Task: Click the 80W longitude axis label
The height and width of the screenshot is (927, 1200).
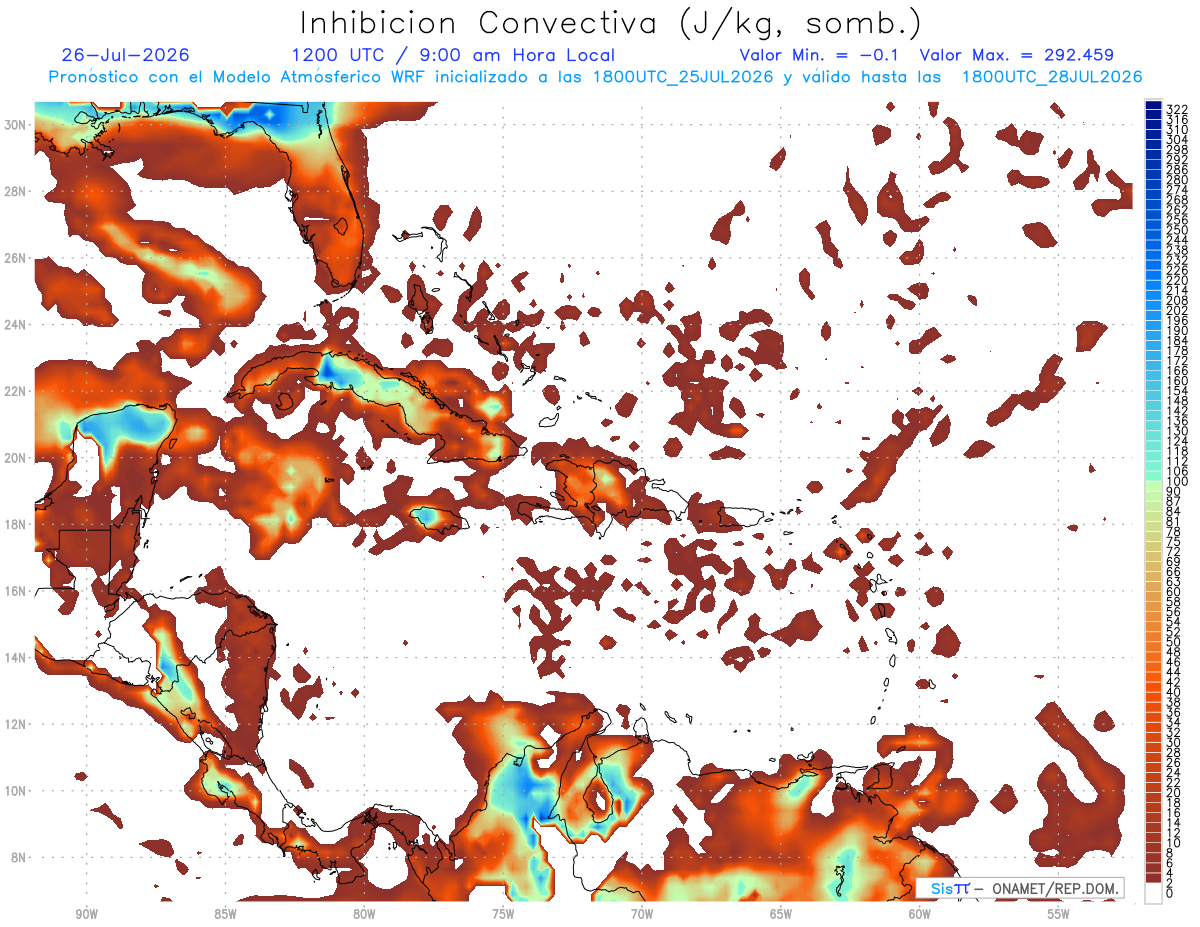Action: pyautogui.click(x=364, y=914)
